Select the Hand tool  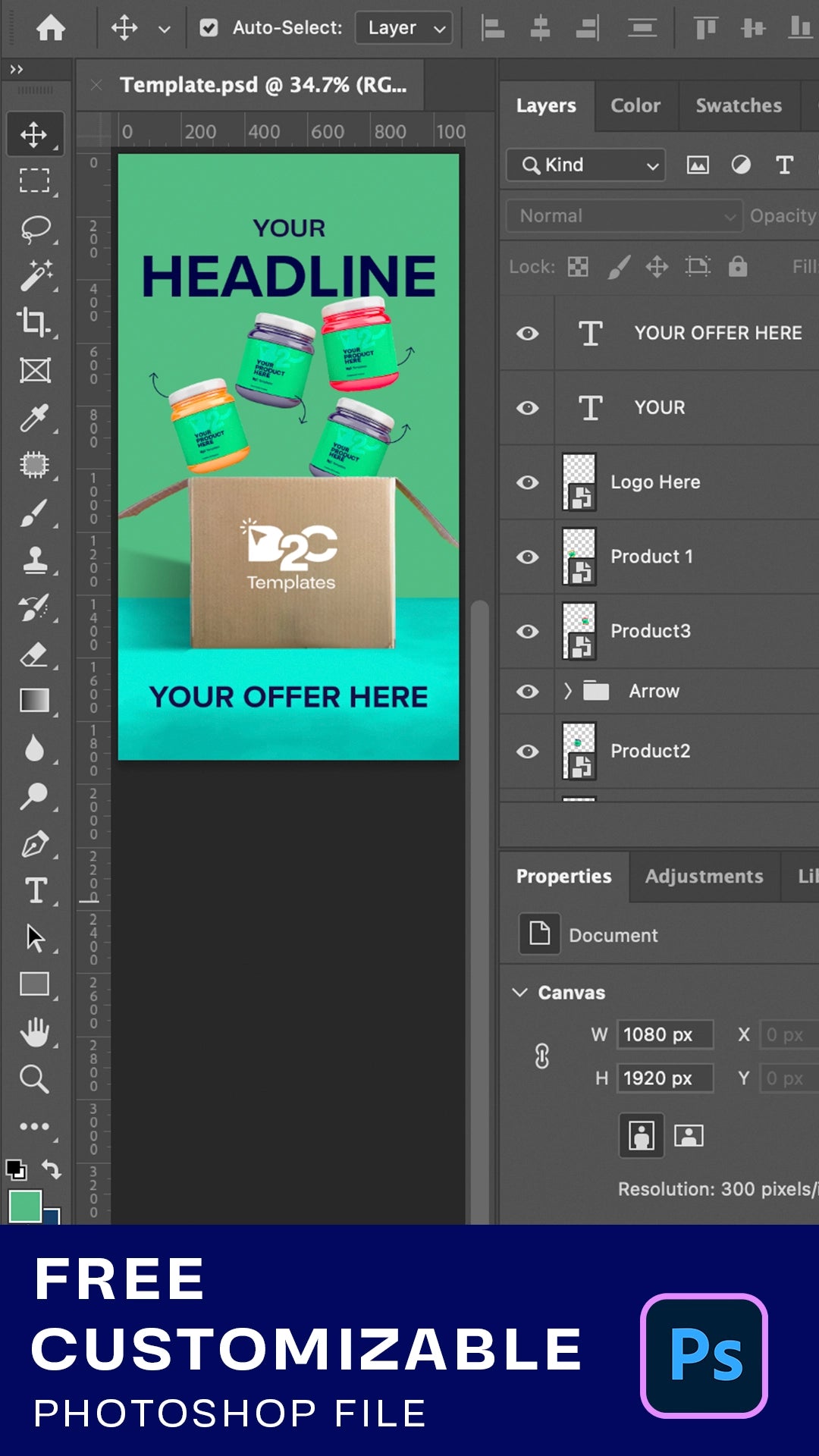34,1032
